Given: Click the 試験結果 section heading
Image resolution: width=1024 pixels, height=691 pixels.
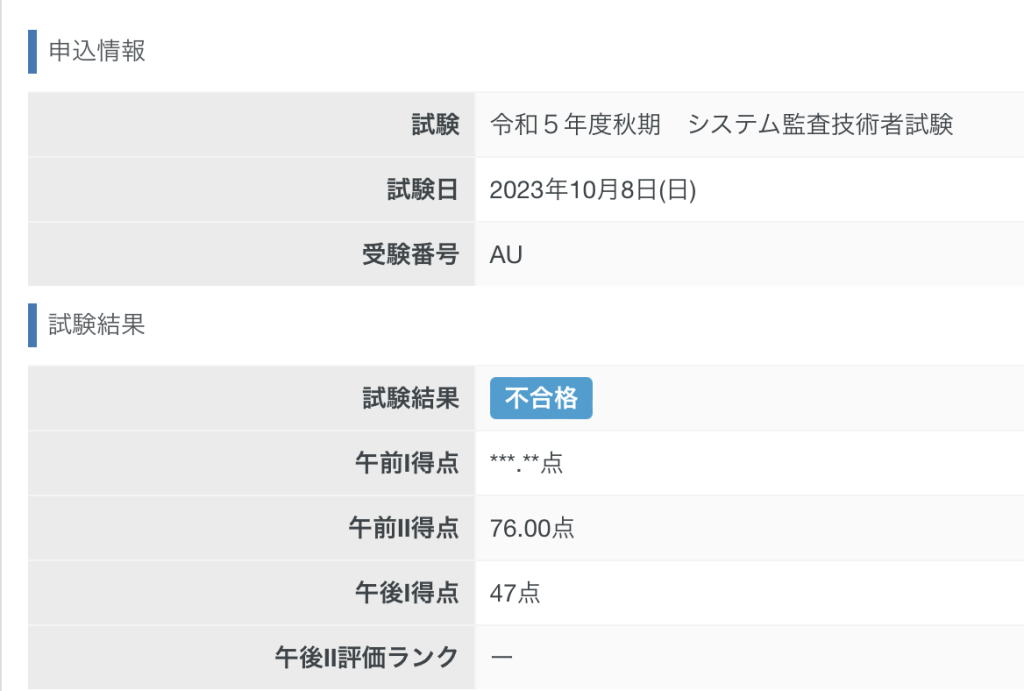Looking at the screenshot, I should pos(97,325).
